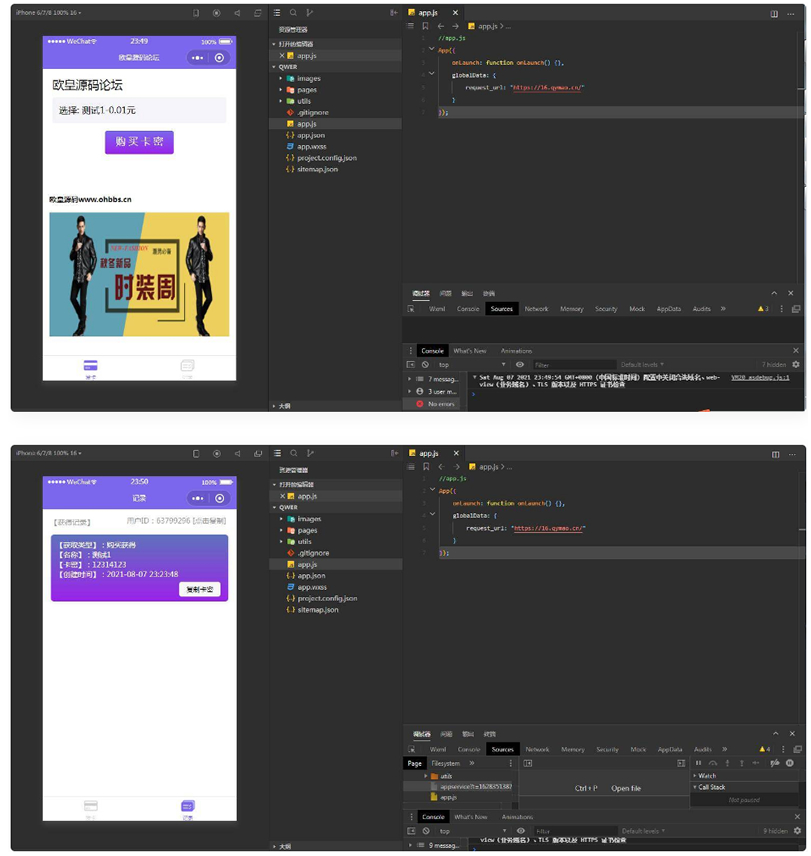811x856 pixels.
Task: Click the 获得记录 label on records page
Action: pyautogui.click(x=71, y=521)
